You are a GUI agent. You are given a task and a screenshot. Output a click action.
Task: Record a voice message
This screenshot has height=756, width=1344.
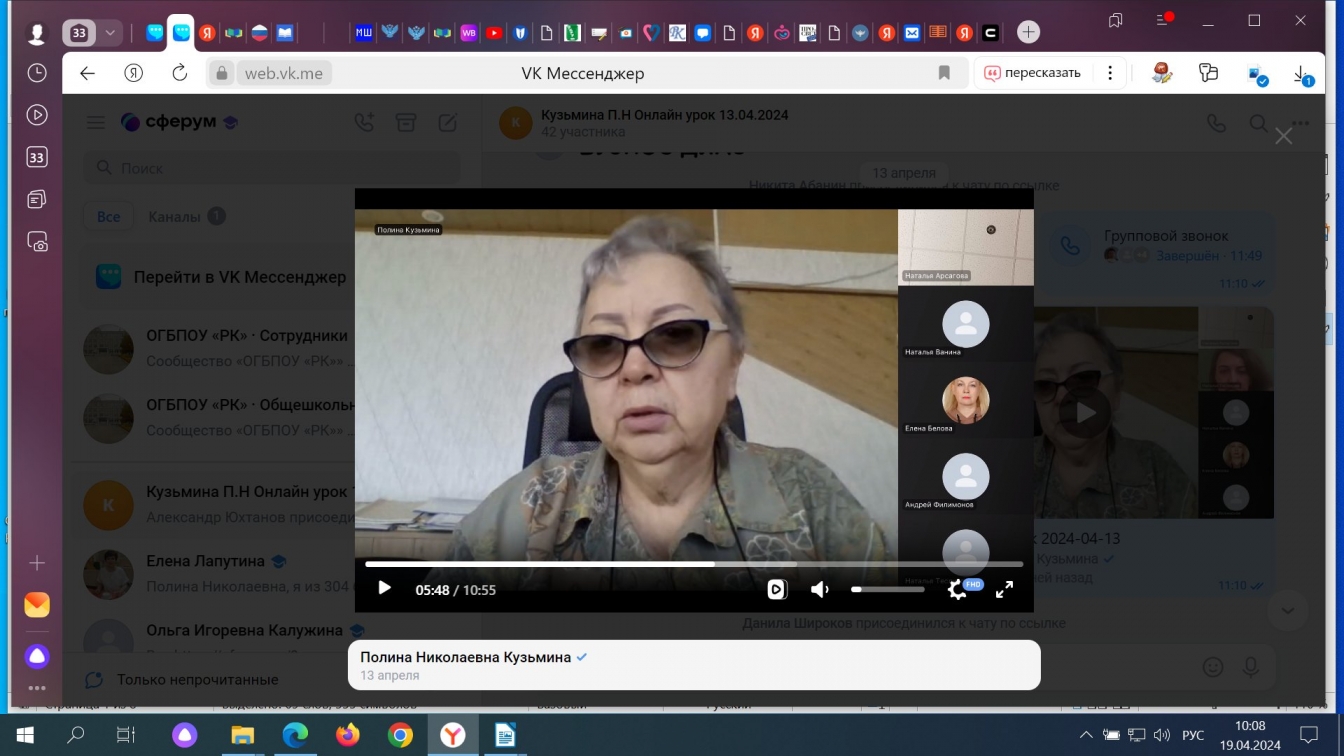pos(1251,667)
